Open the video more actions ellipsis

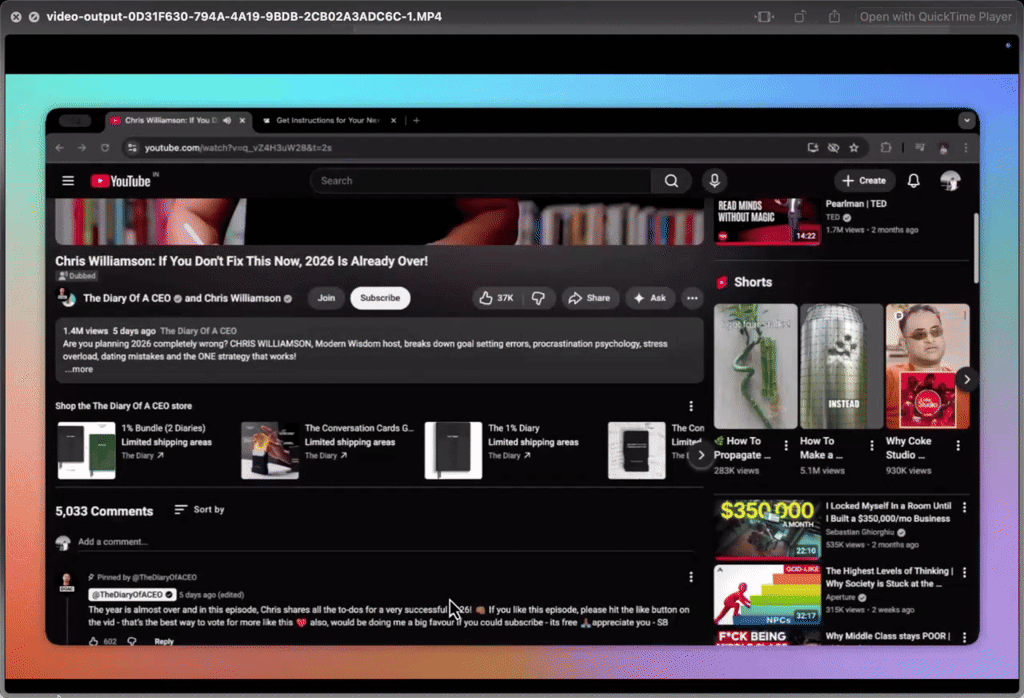692,298
